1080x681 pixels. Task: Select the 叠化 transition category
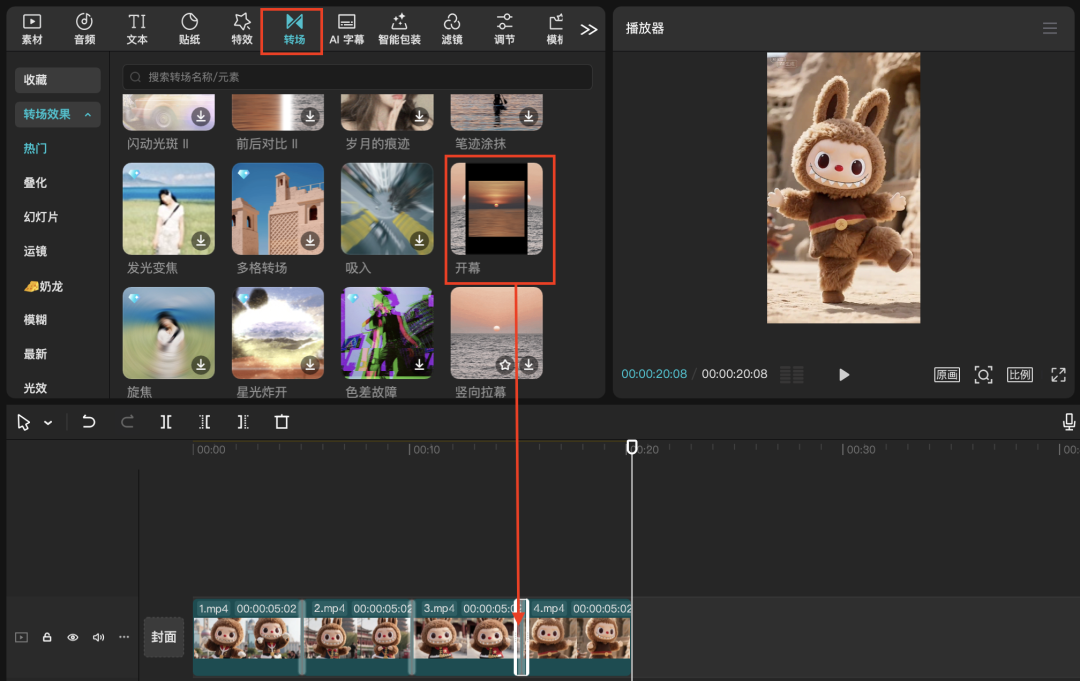35,183
